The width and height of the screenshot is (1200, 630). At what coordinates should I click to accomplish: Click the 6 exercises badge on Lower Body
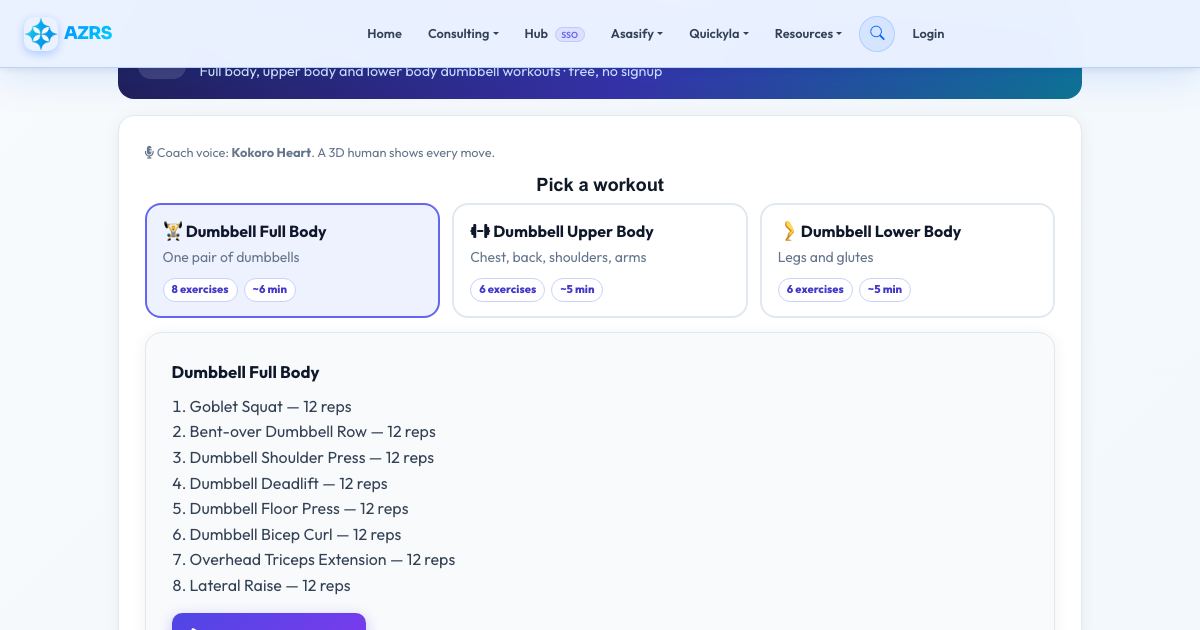tap(815, 290)
